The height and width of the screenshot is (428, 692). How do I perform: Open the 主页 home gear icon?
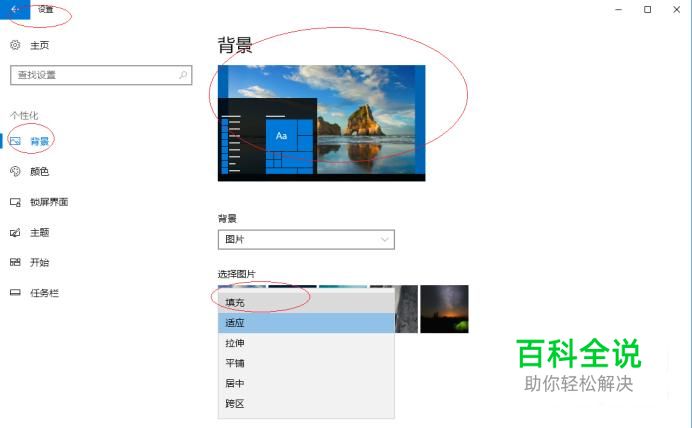[15, 45]
